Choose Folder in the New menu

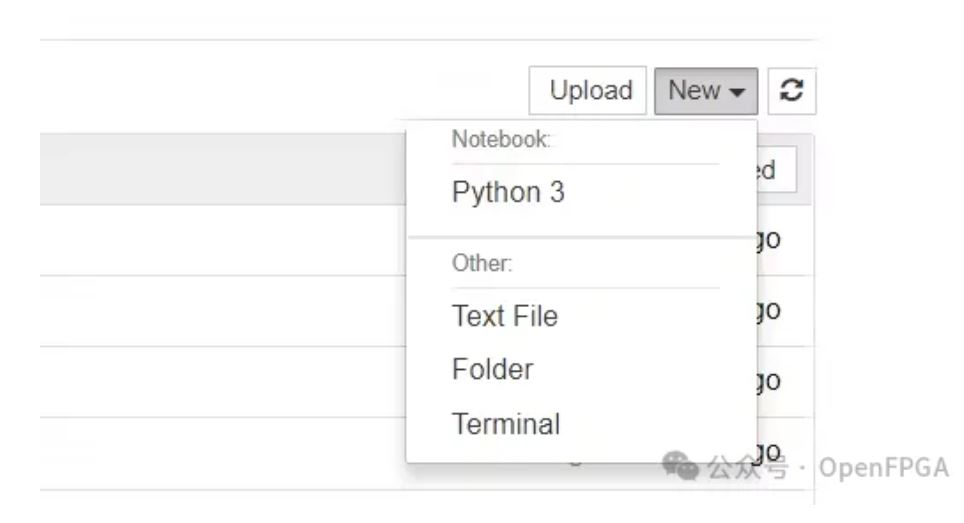pyautogui.click(x=492, y=370)
